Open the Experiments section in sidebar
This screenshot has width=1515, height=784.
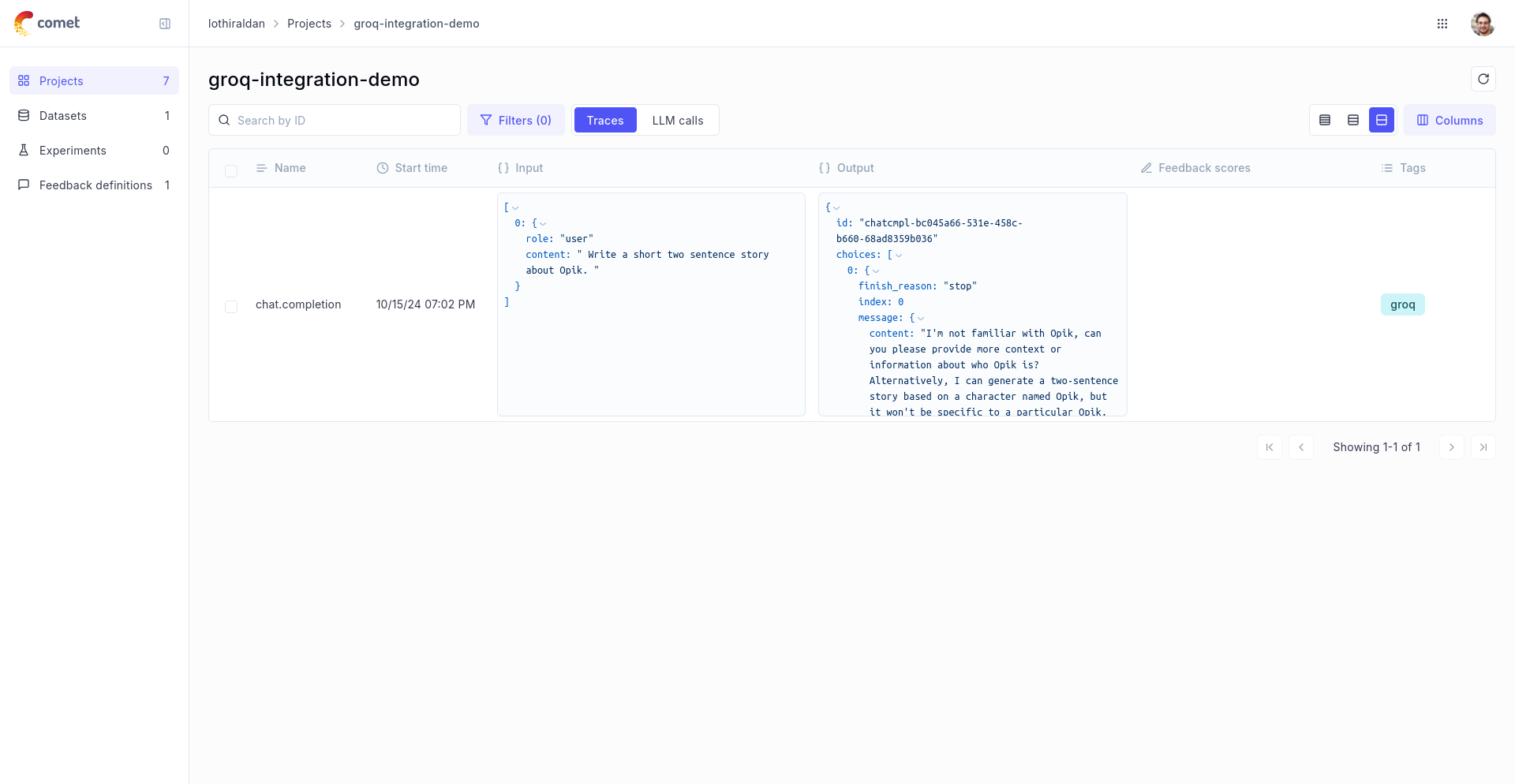(x=73, y=150)
